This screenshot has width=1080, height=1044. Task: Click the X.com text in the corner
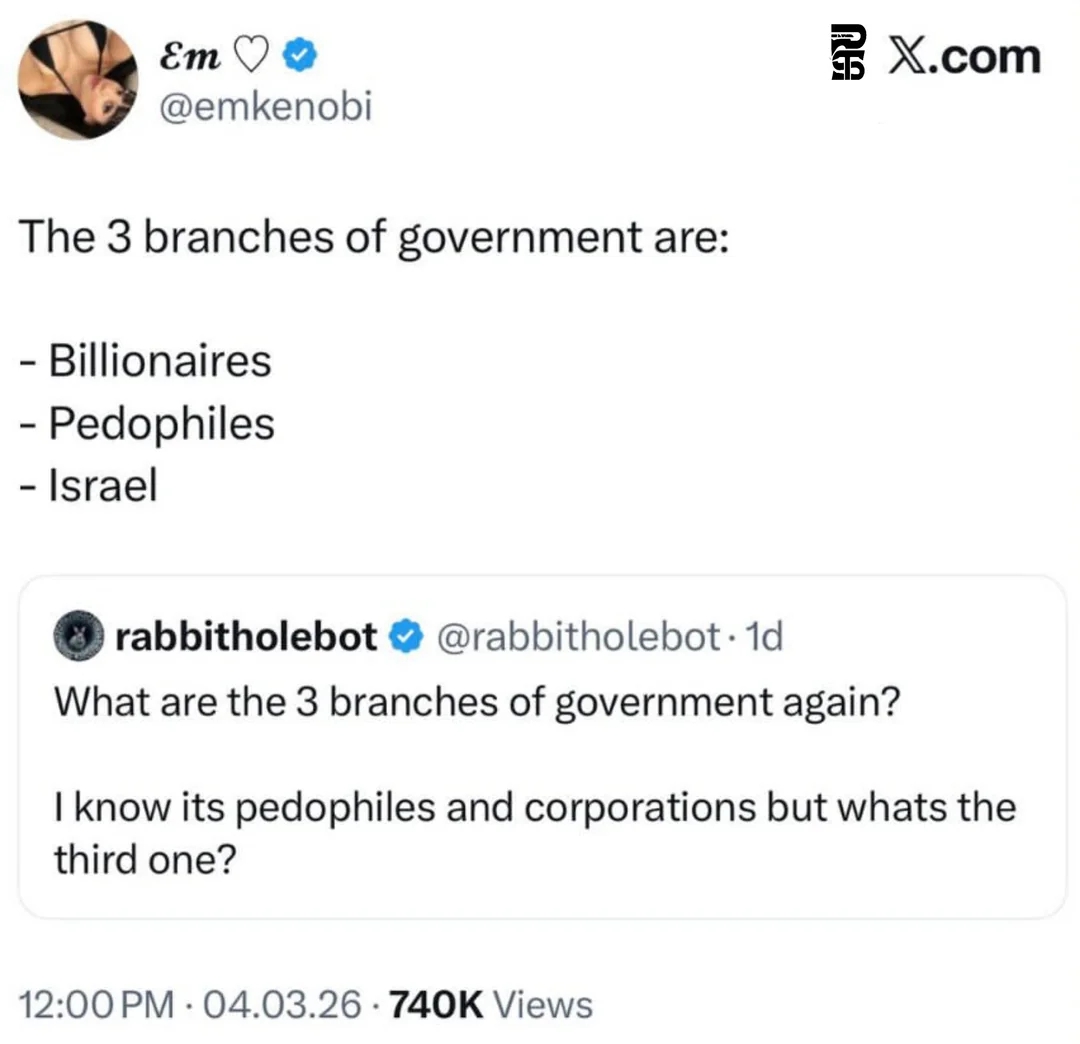(x=964, y=57)
